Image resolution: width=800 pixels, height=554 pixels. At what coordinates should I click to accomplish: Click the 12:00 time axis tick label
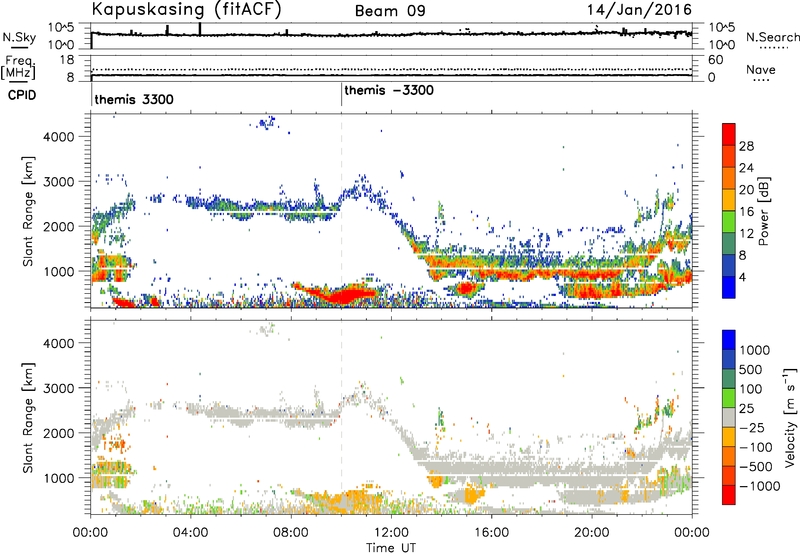pos(391,533)
